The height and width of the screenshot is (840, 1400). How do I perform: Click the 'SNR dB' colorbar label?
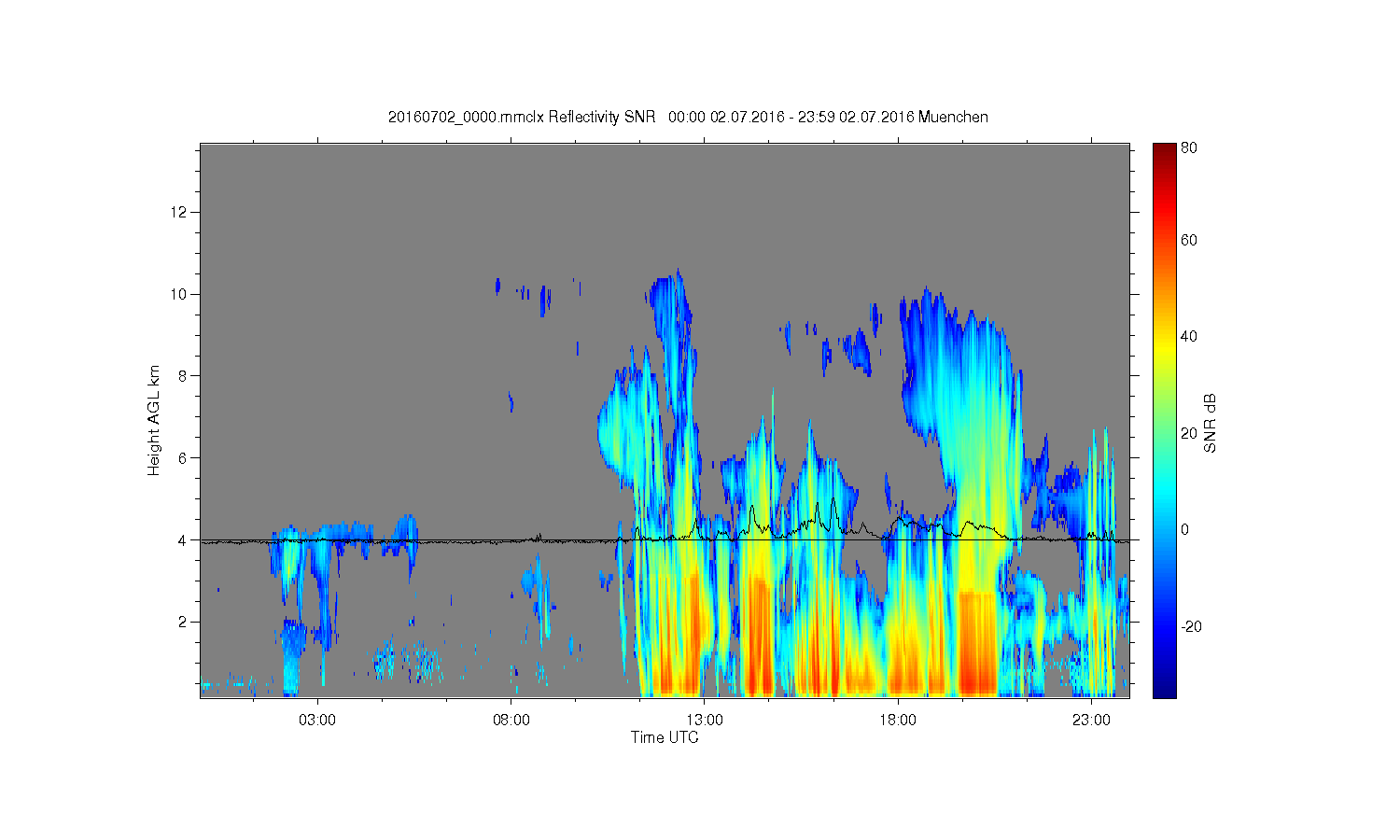(1211, 423)
